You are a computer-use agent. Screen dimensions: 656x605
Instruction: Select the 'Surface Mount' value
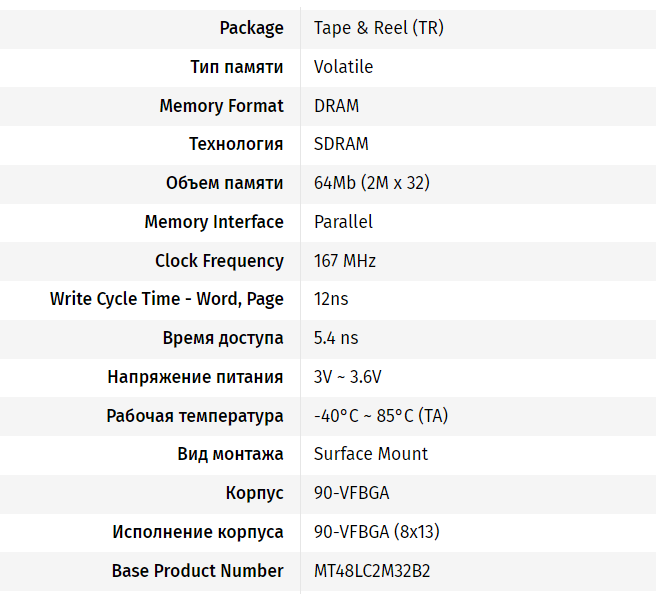click(370, 454)
